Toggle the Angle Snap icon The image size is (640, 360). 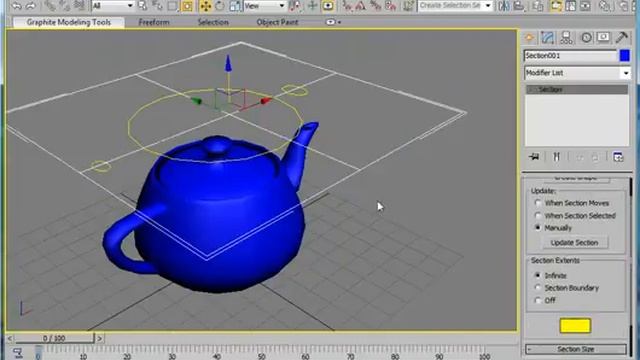361,6
